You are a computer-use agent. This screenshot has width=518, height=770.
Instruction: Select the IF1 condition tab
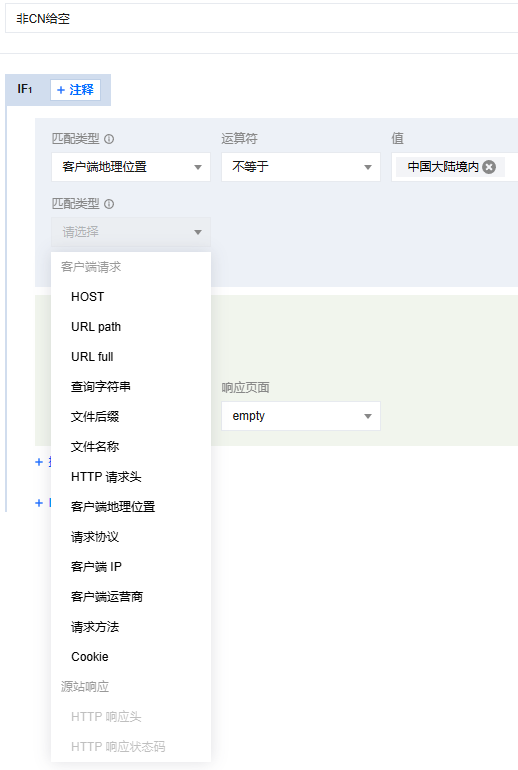coord(25,89)
